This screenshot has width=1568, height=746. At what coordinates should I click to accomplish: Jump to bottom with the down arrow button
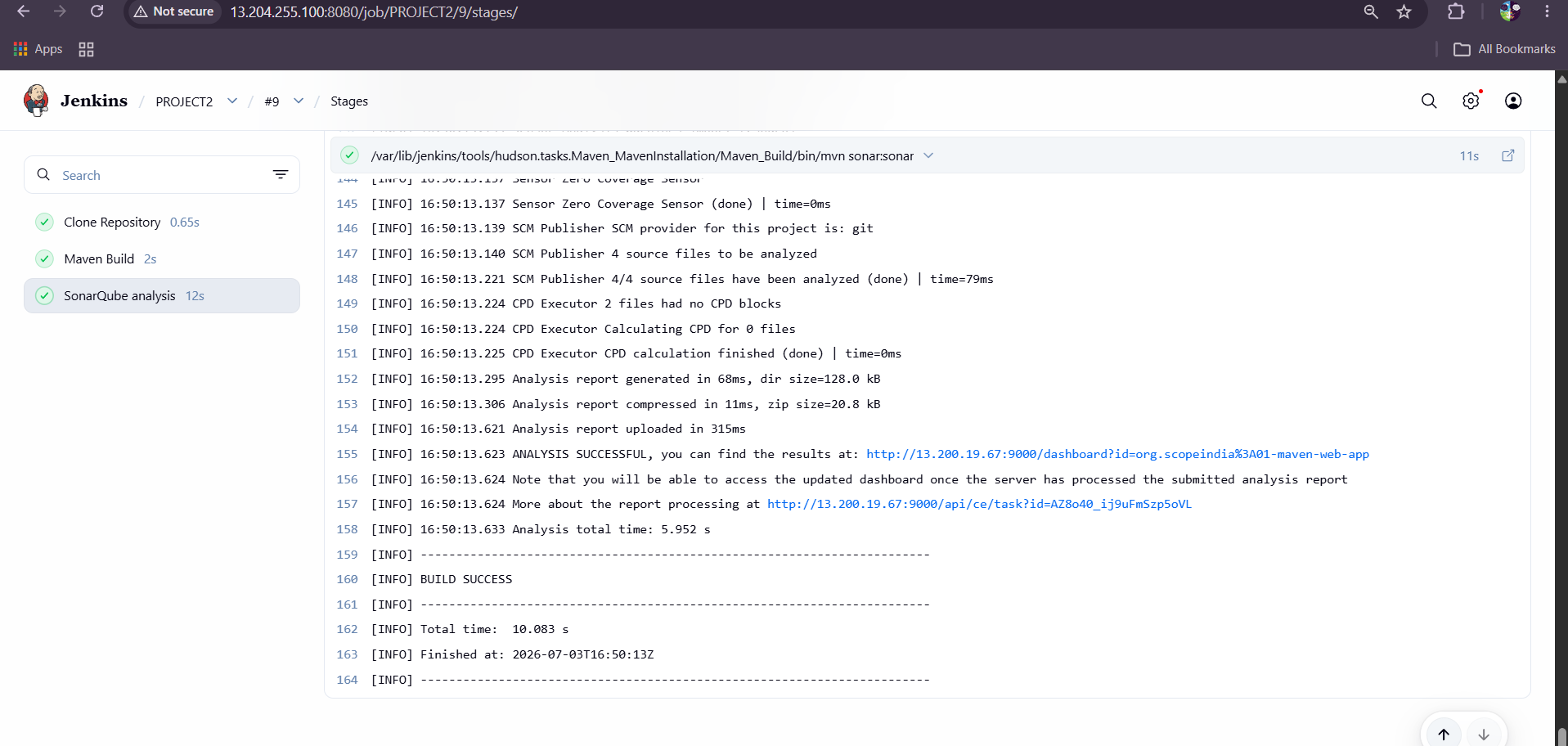(1484, 734)
